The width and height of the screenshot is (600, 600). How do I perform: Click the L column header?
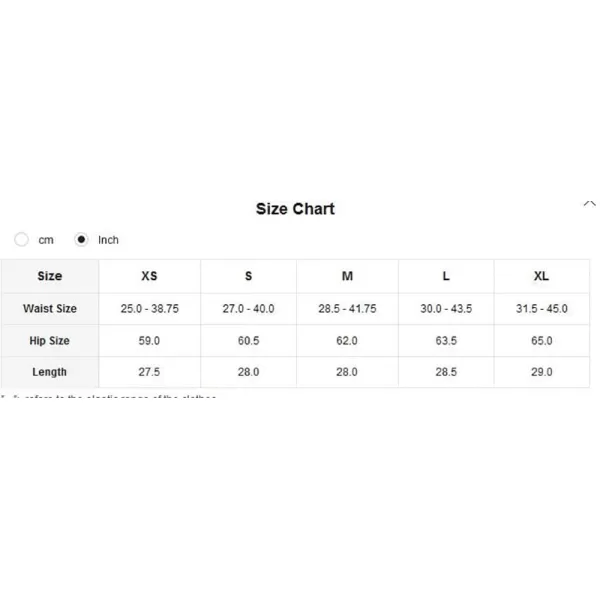click(446, 276)
